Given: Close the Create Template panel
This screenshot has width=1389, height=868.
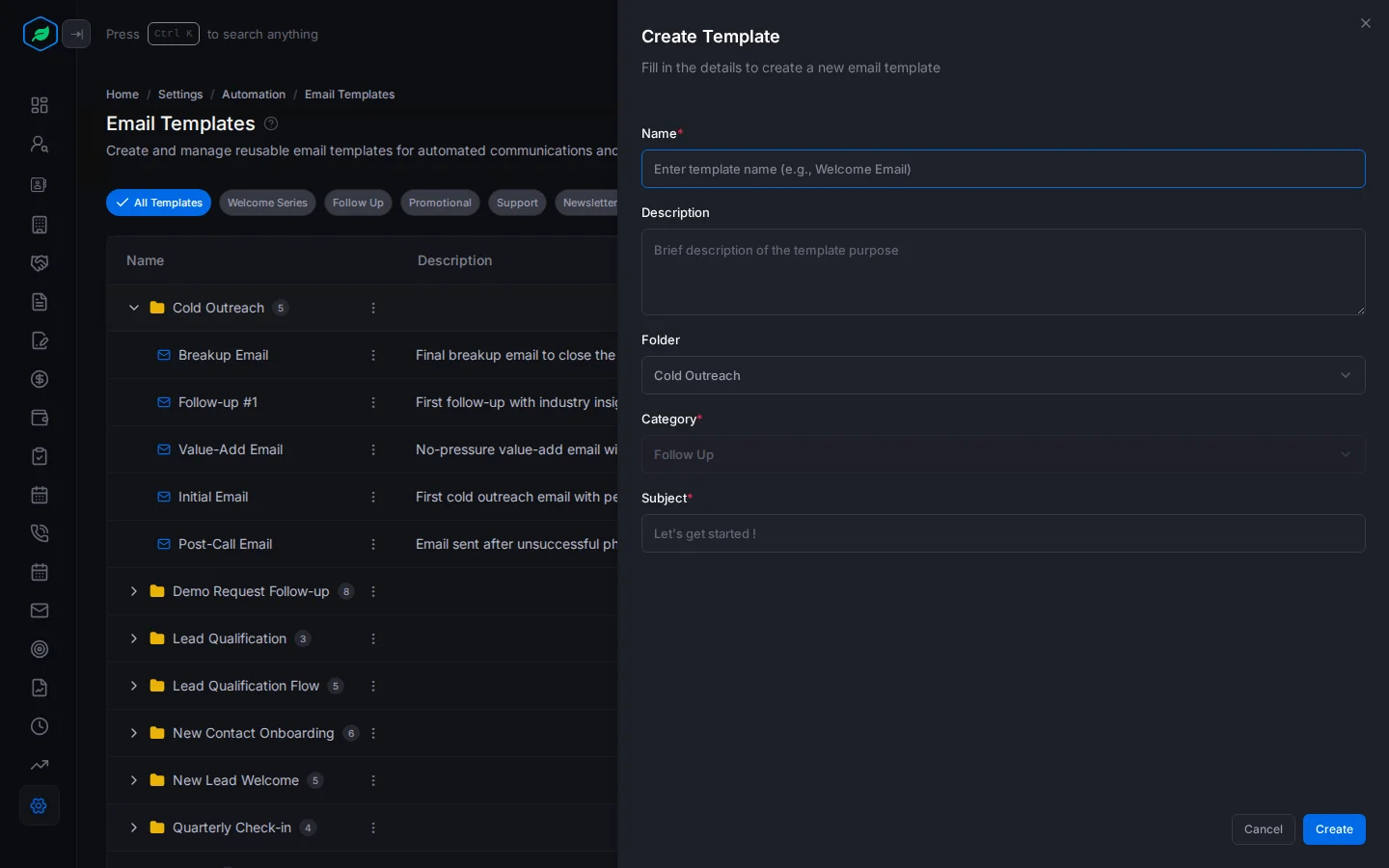Looking at the screenshot, I should pyautogui.click(x=1365, y=23).
